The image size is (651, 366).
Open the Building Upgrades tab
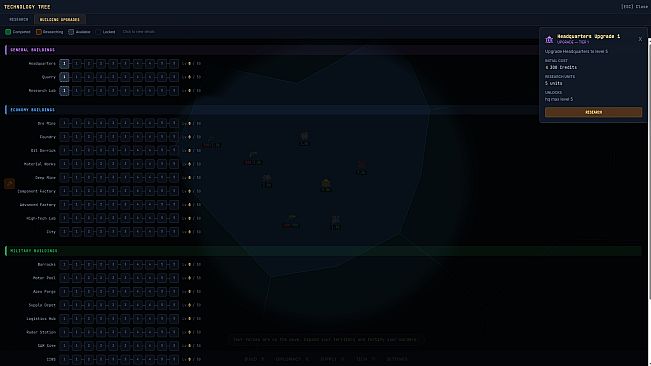click(x=60, y=20)
